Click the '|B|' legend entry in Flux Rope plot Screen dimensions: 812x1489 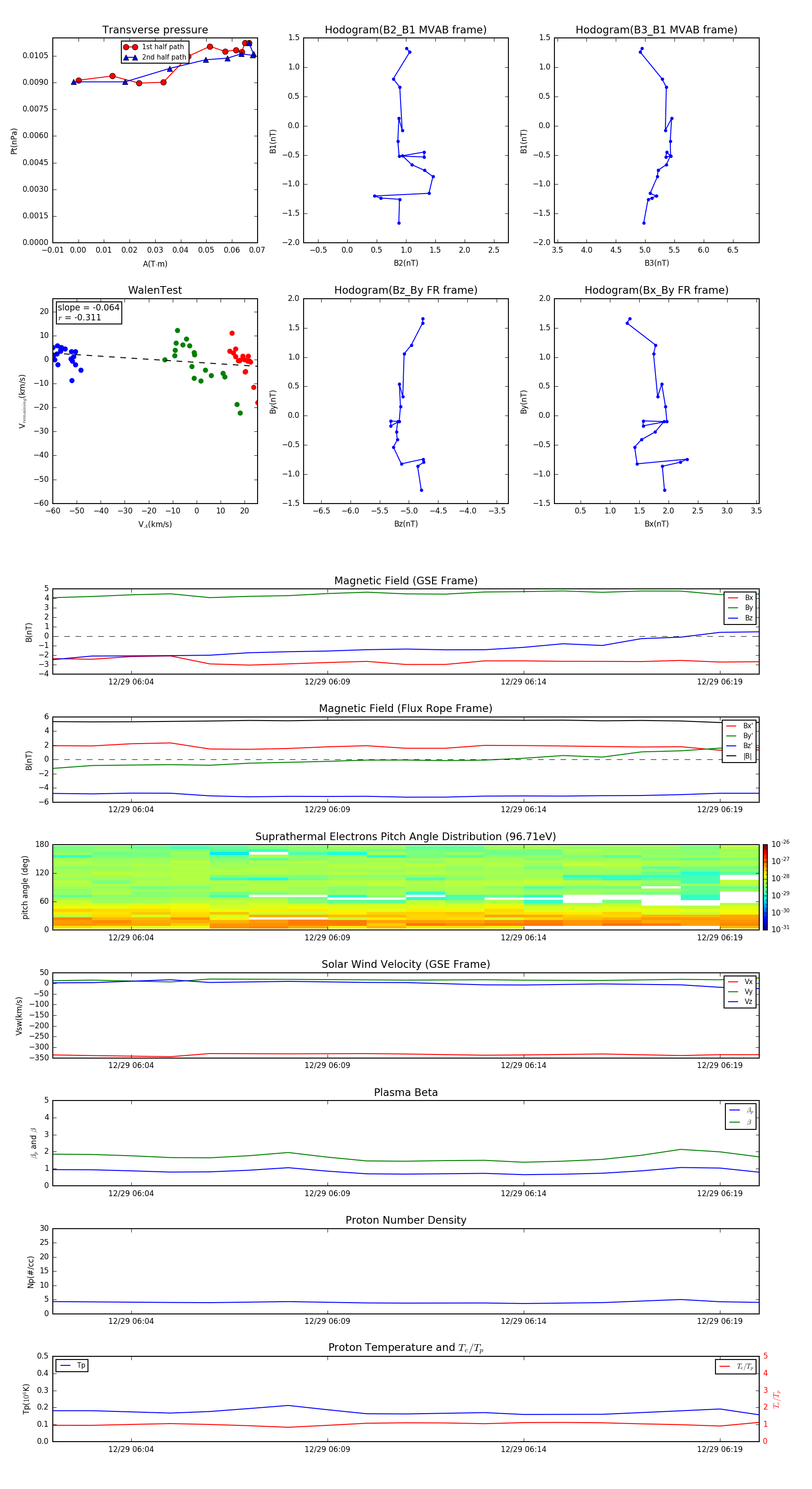740,756
